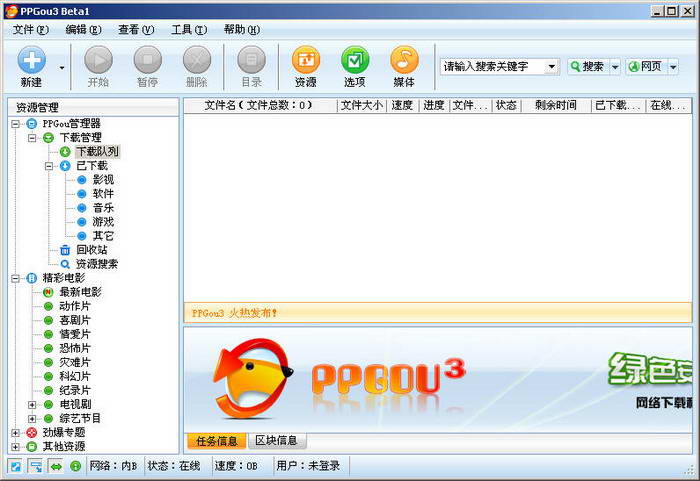Click the first blue status bar icon
This screenshot has height=481, width=700.
15,467
